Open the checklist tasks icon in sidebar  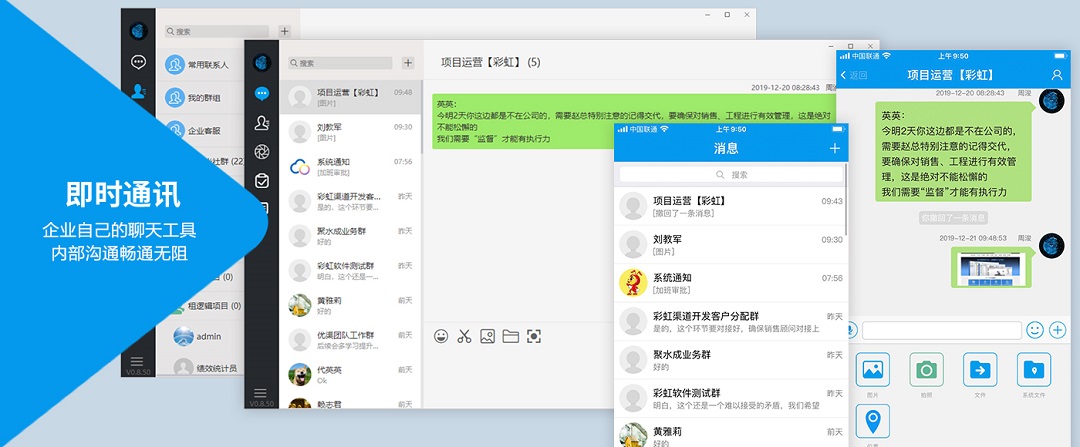(261, 180)
